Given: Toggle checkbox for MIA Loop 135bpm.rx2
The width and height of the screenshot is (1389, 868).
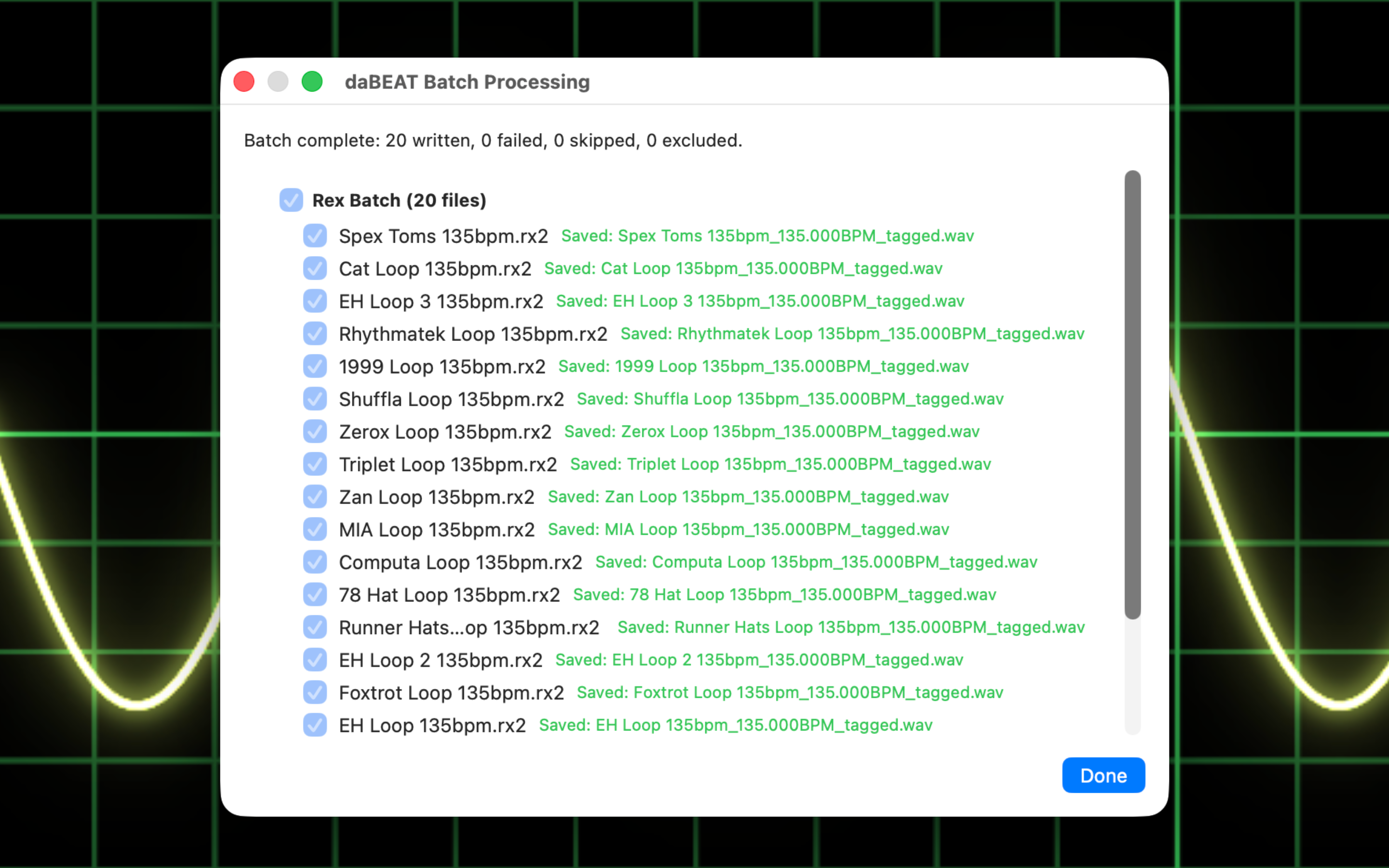Looking at the screenshot, I should click(315, 529).
